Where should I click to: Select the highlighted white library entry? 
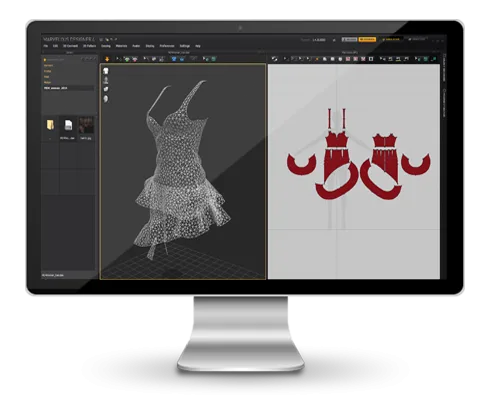(68, 88)
